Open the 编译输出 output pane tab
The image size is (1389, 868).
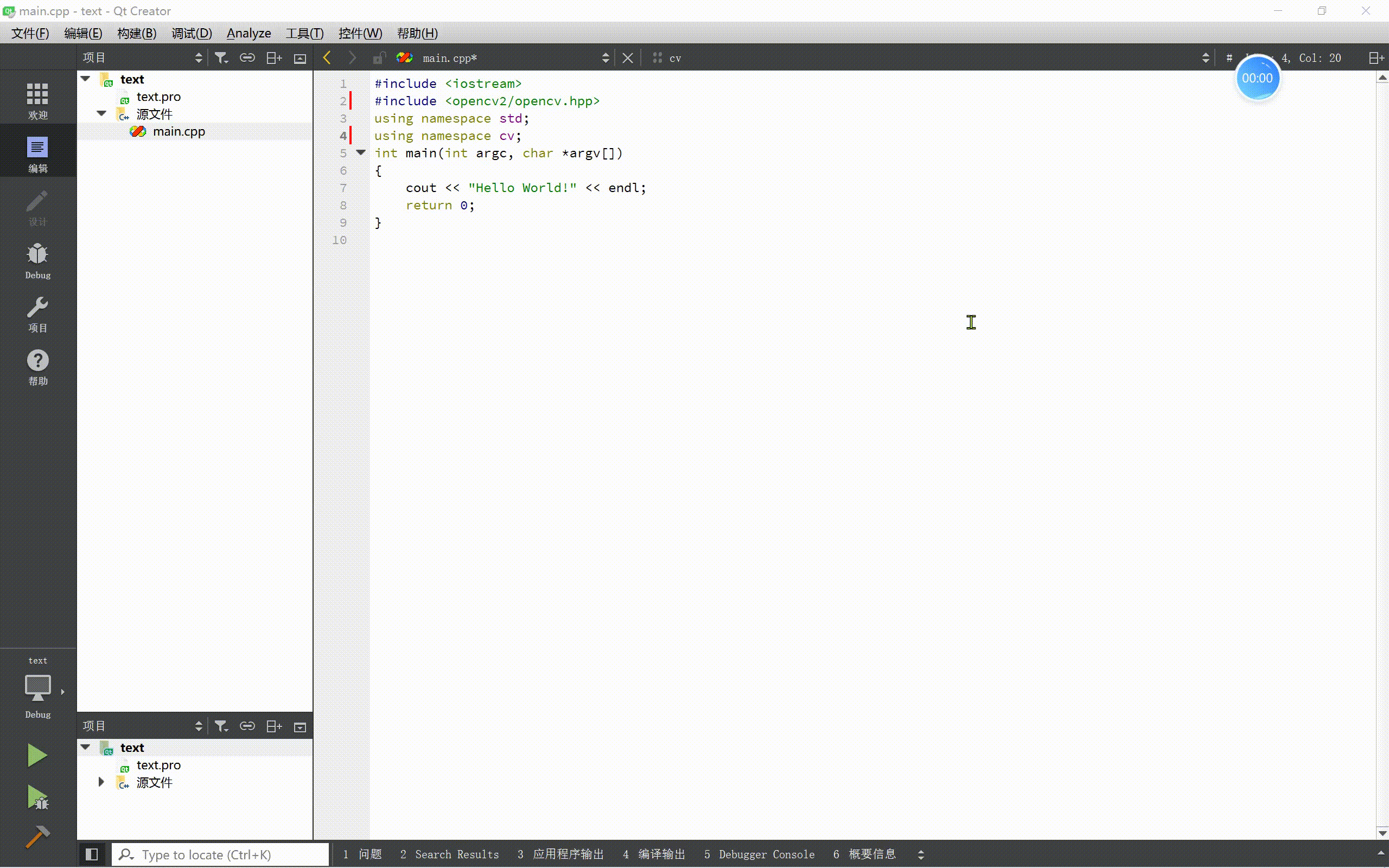(x=654, y=854)
